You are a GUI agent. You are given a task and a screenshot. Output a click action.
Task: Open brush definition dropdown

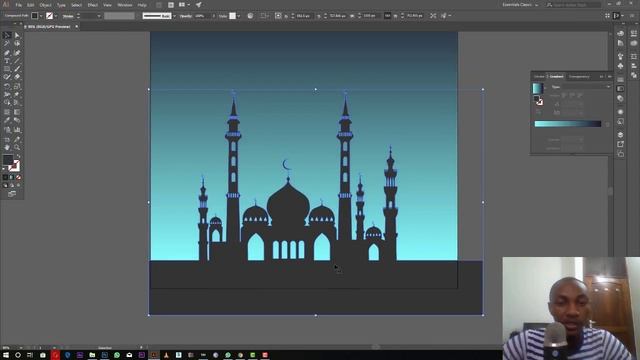(174, 16)
